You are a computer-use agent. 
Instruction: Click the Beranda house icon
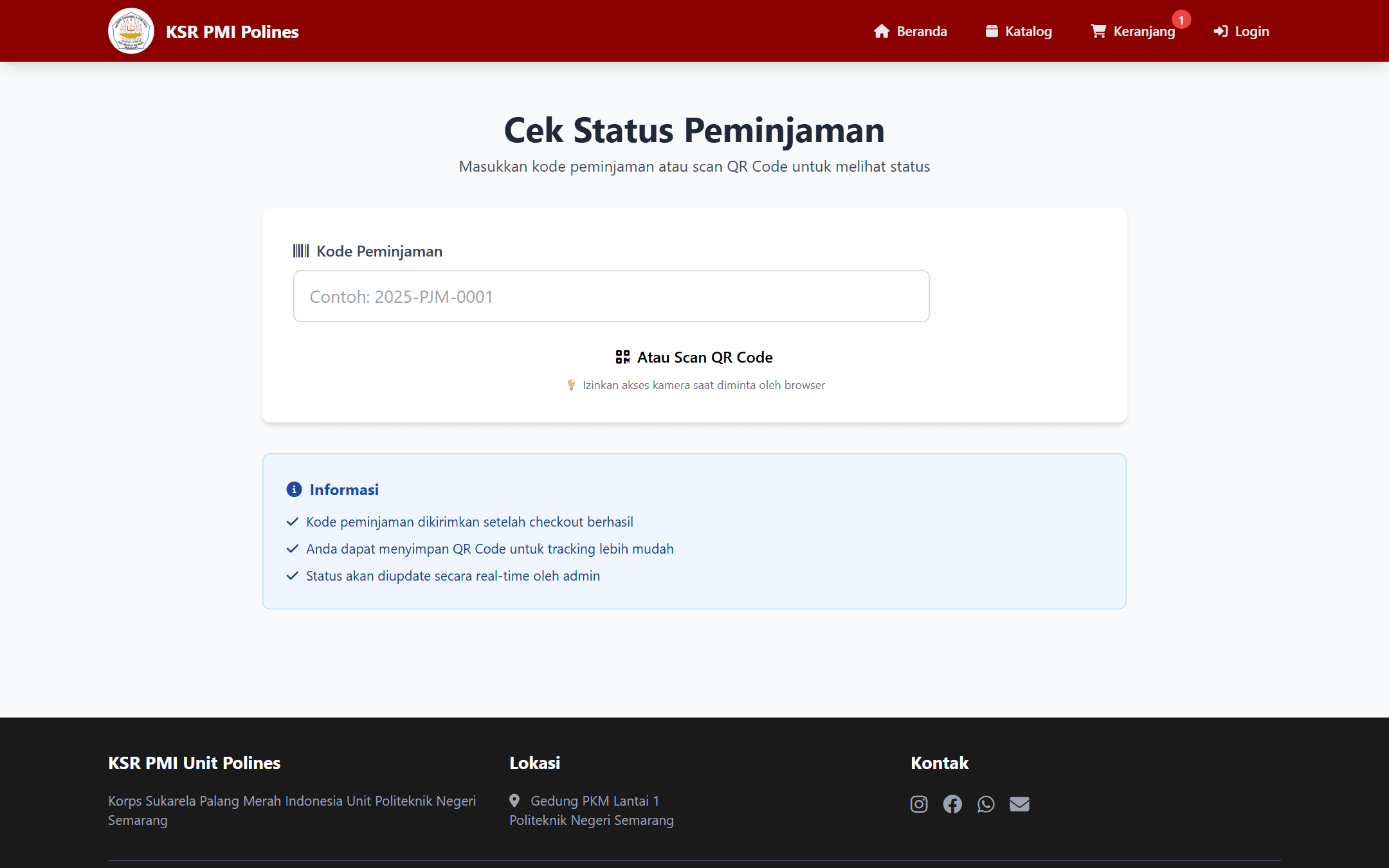pos(882,31)
